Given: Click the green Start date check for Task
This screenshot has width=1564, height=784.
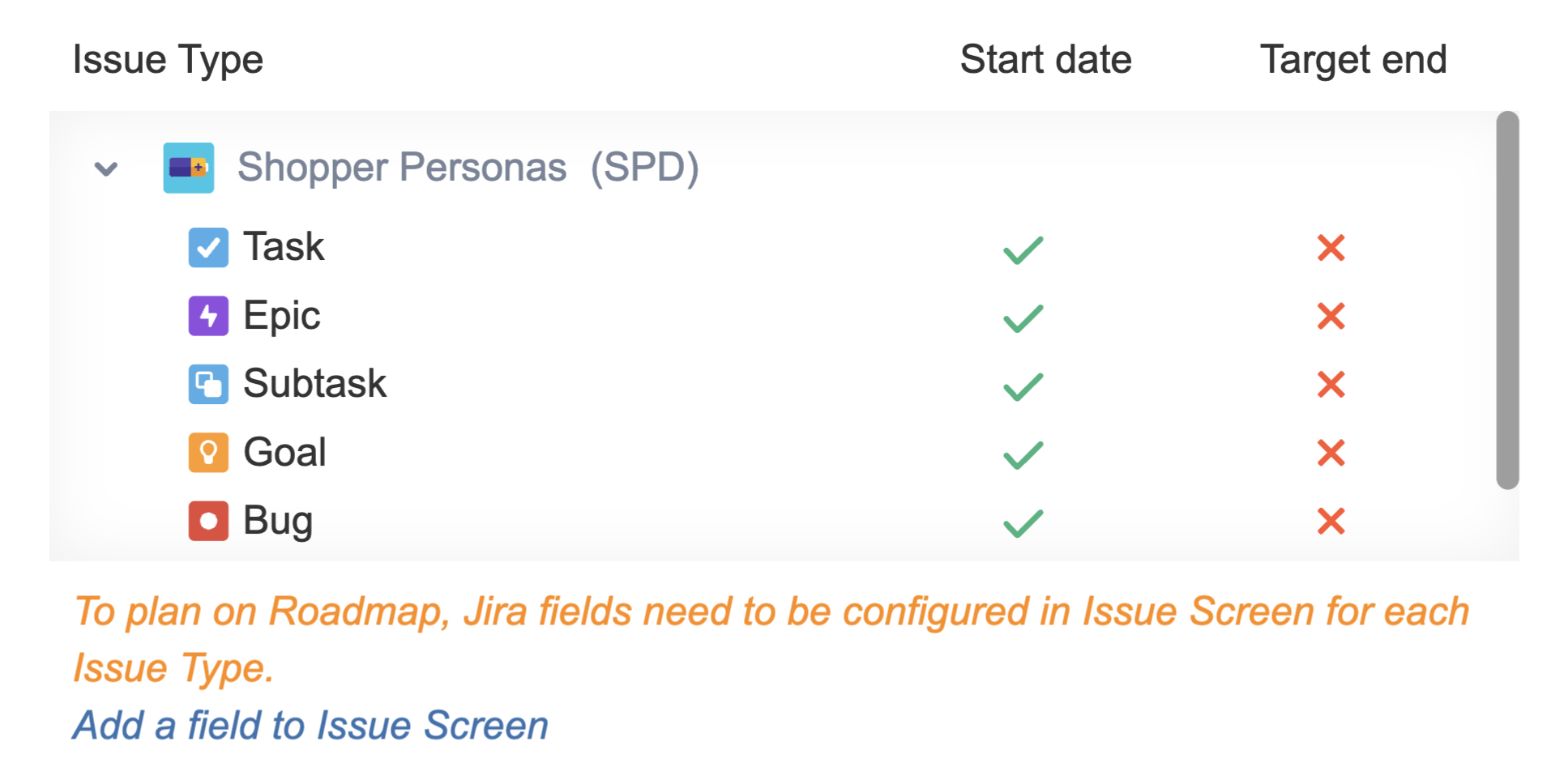Looking at the screenshot, I should pos(1023,249).
